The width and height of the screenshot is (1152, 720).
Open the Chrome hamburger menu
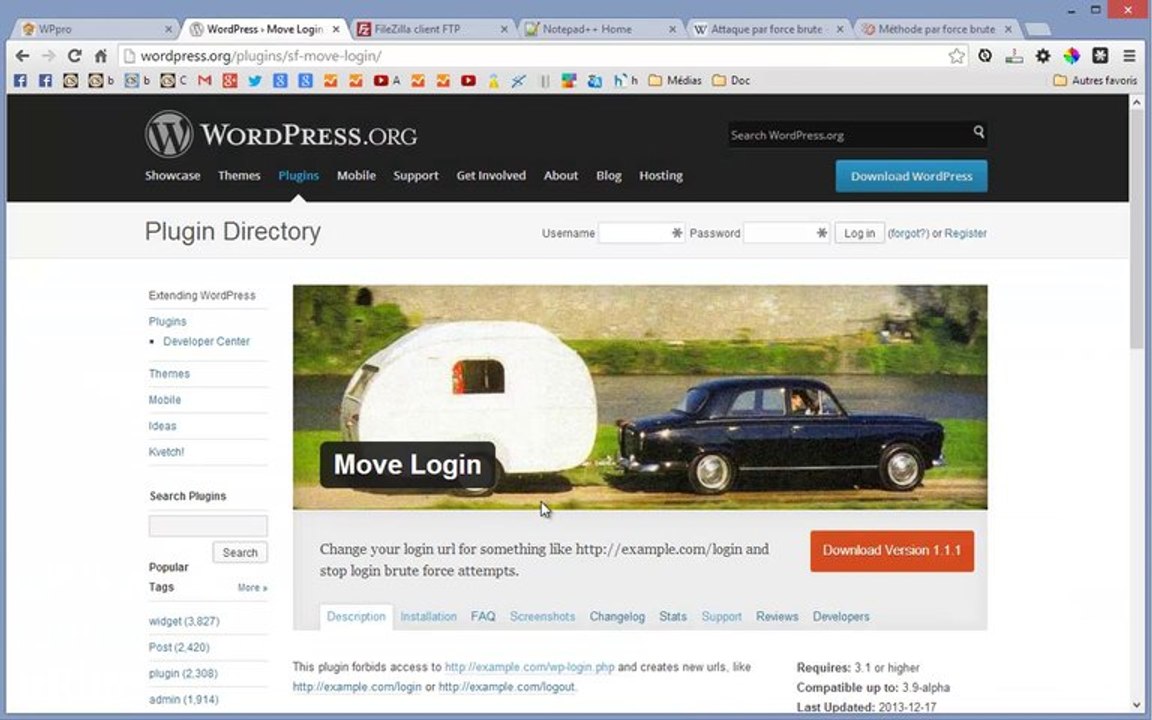(x=1129, y=56)
